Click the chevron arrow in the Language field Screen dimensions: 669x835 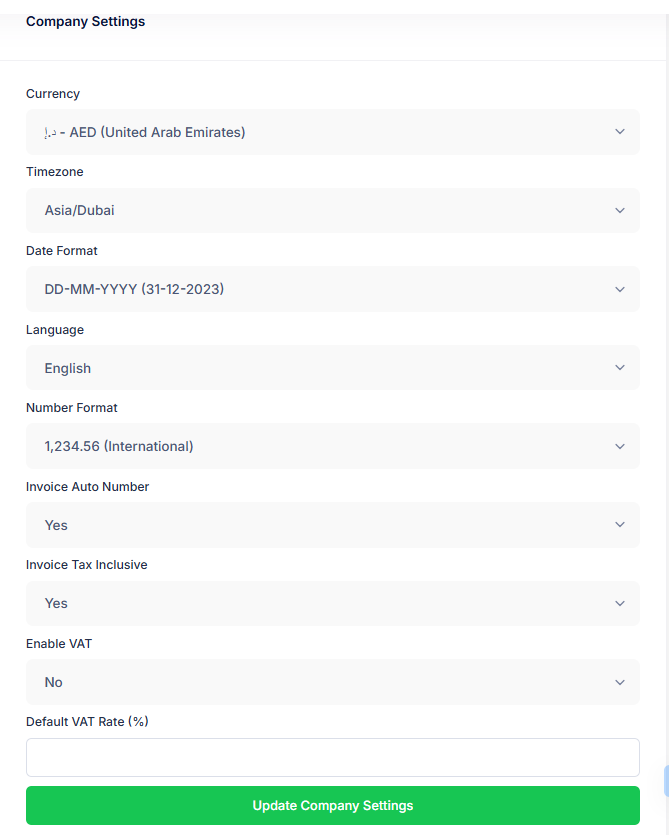(620, 368)
